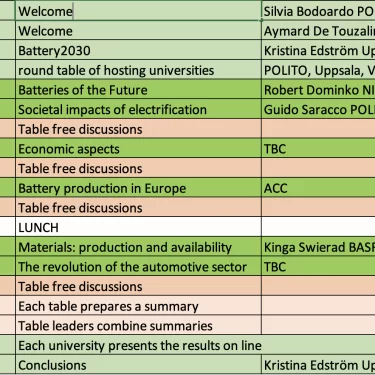
Task: Select round table of hosting universities cell
Action: (x=138, y=70)
